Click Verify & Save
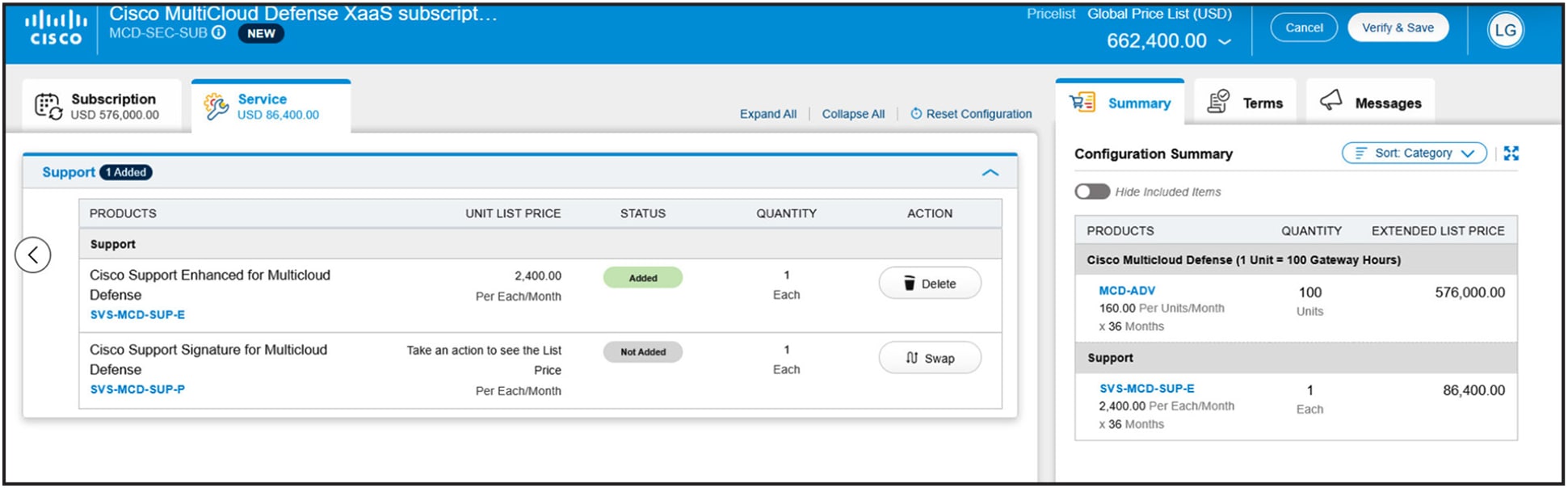The height and width of the screenshot is (488, 1568). [x=1398, y=27]
